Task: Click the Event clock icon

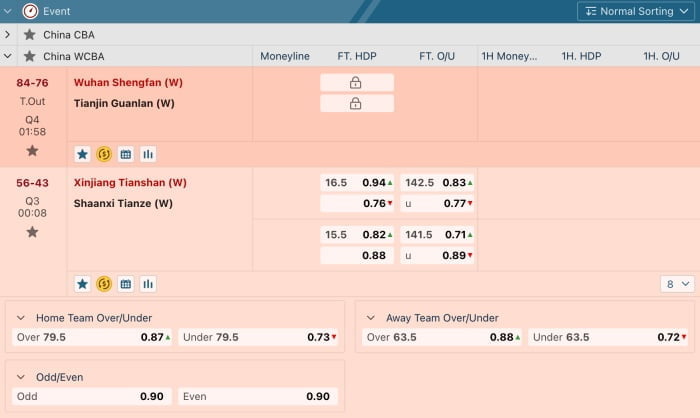Action: tap(30, 11)
